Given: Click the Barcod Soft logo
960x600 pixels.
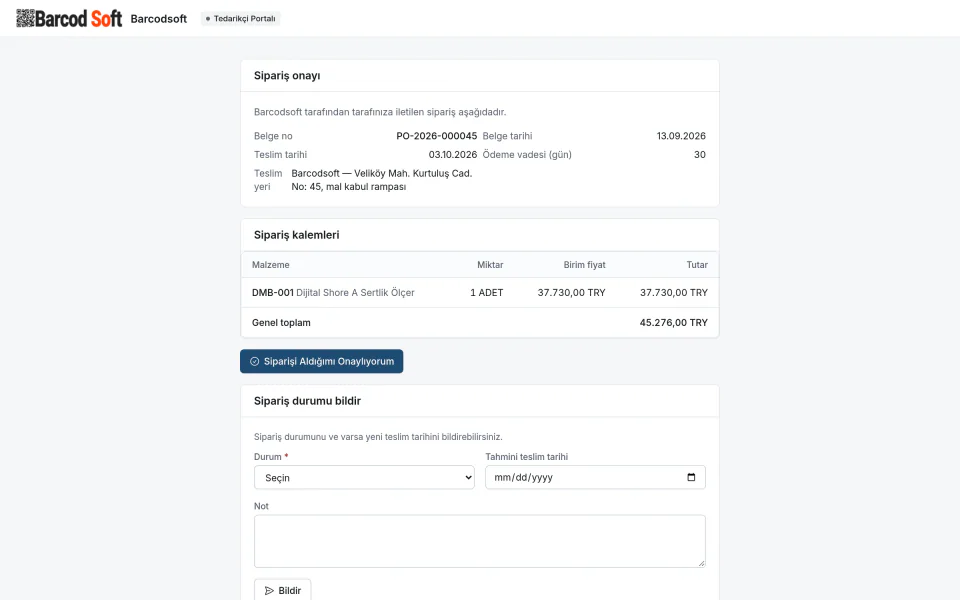Looking at the screenshot, I should click(x=69, y=18).
